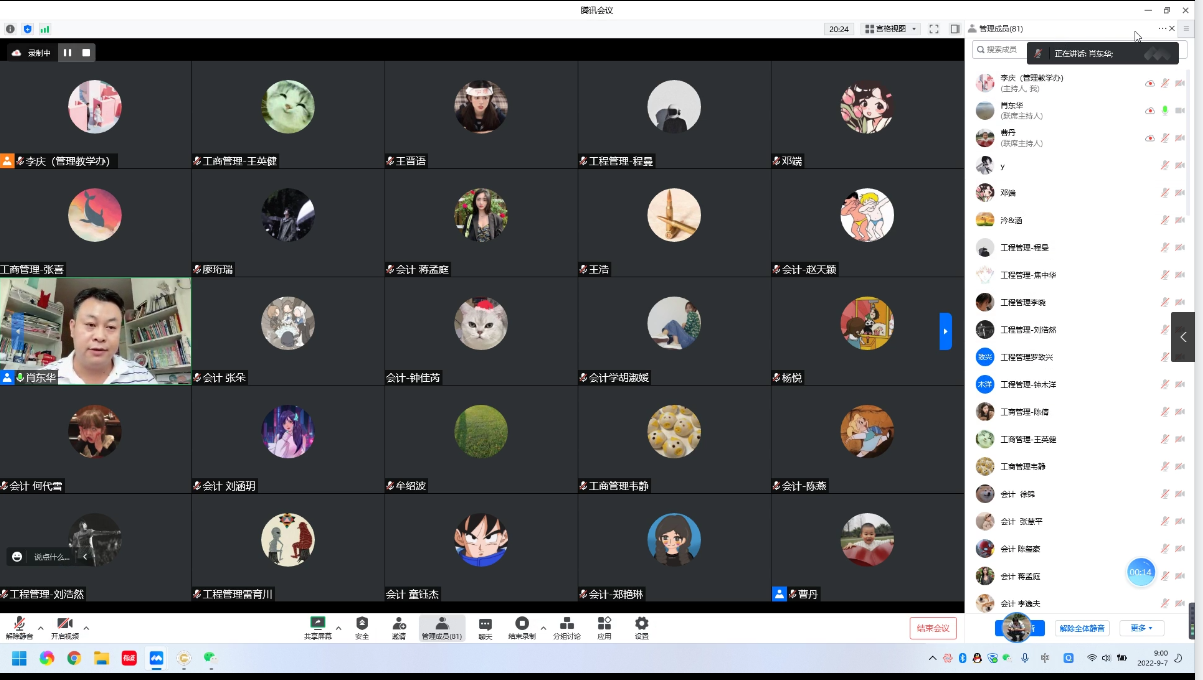Click the 结束会议 end meeting button
The width and height of the screenshot is (1203, 680).
coord(933,628)
